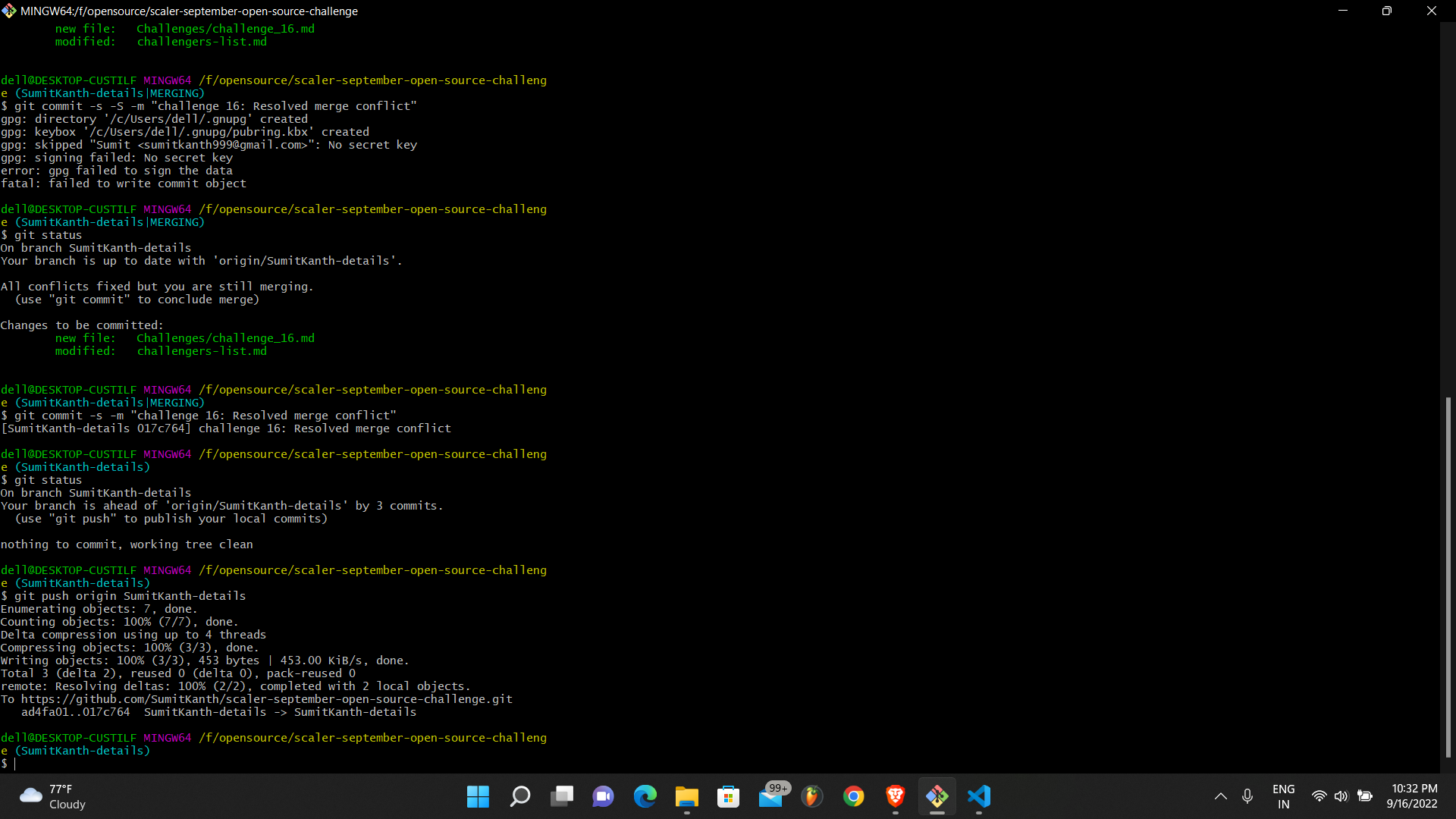Expand hidden system tray icons
Image resolution: width=1456 pixels, height=819 pixels.
(1220, 796)
